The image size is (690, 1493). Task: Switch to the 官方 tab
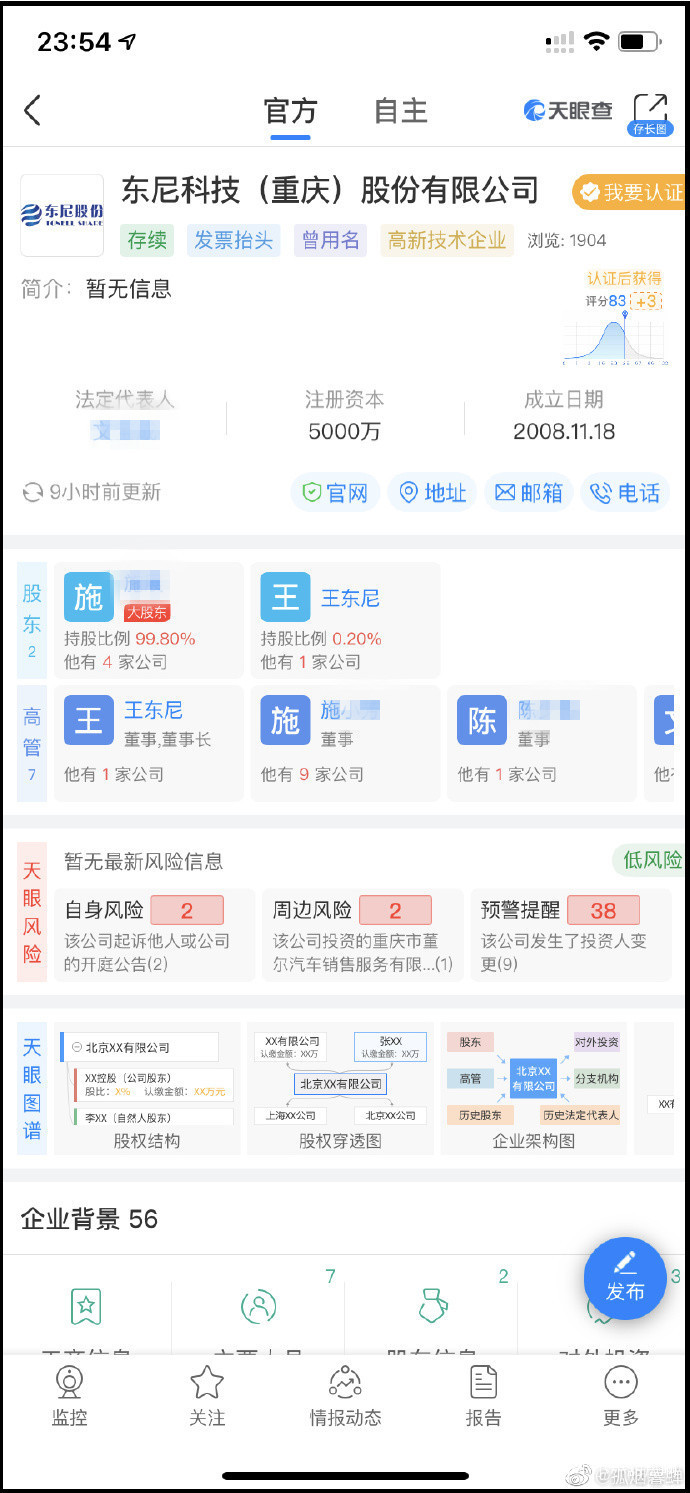tap(290, 110)
